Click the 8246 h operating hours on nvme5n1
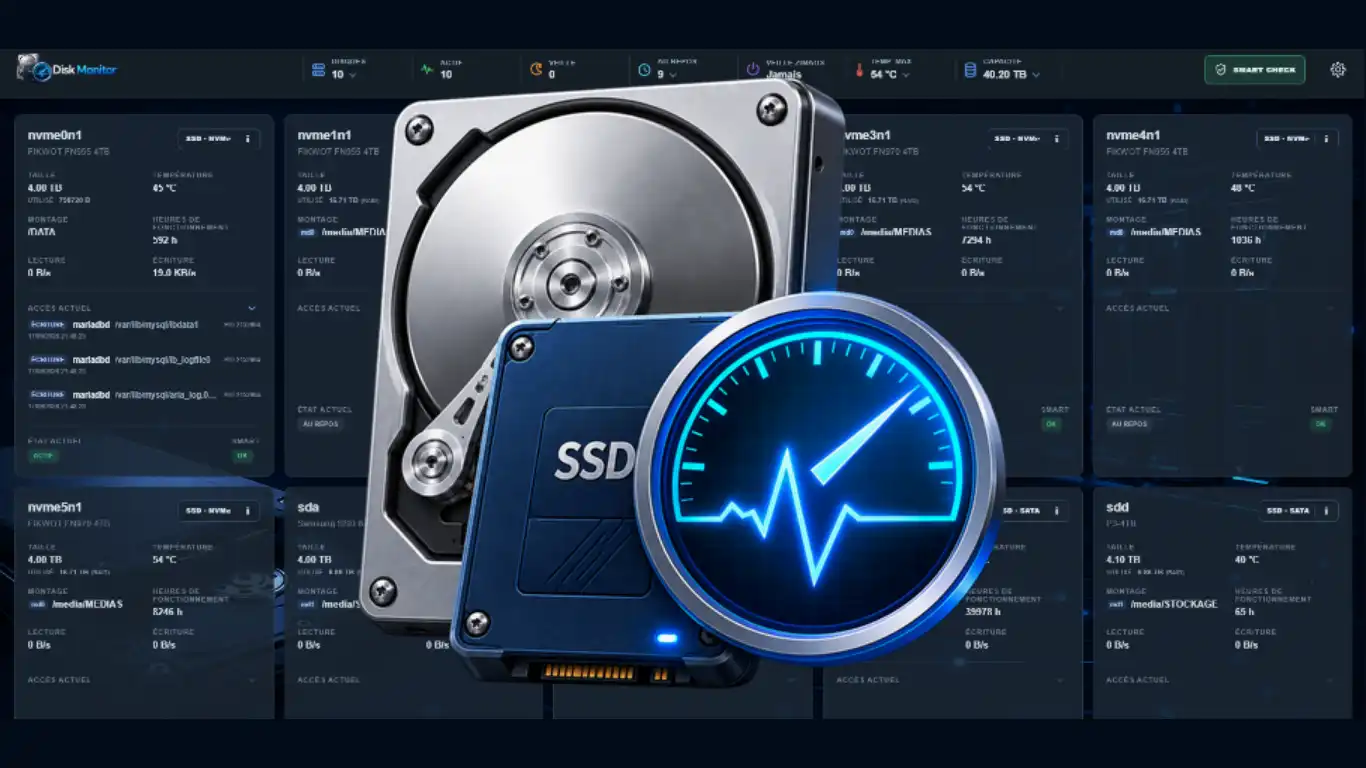The width and height of the screenshot is (1366, 768). coord(168,611)
